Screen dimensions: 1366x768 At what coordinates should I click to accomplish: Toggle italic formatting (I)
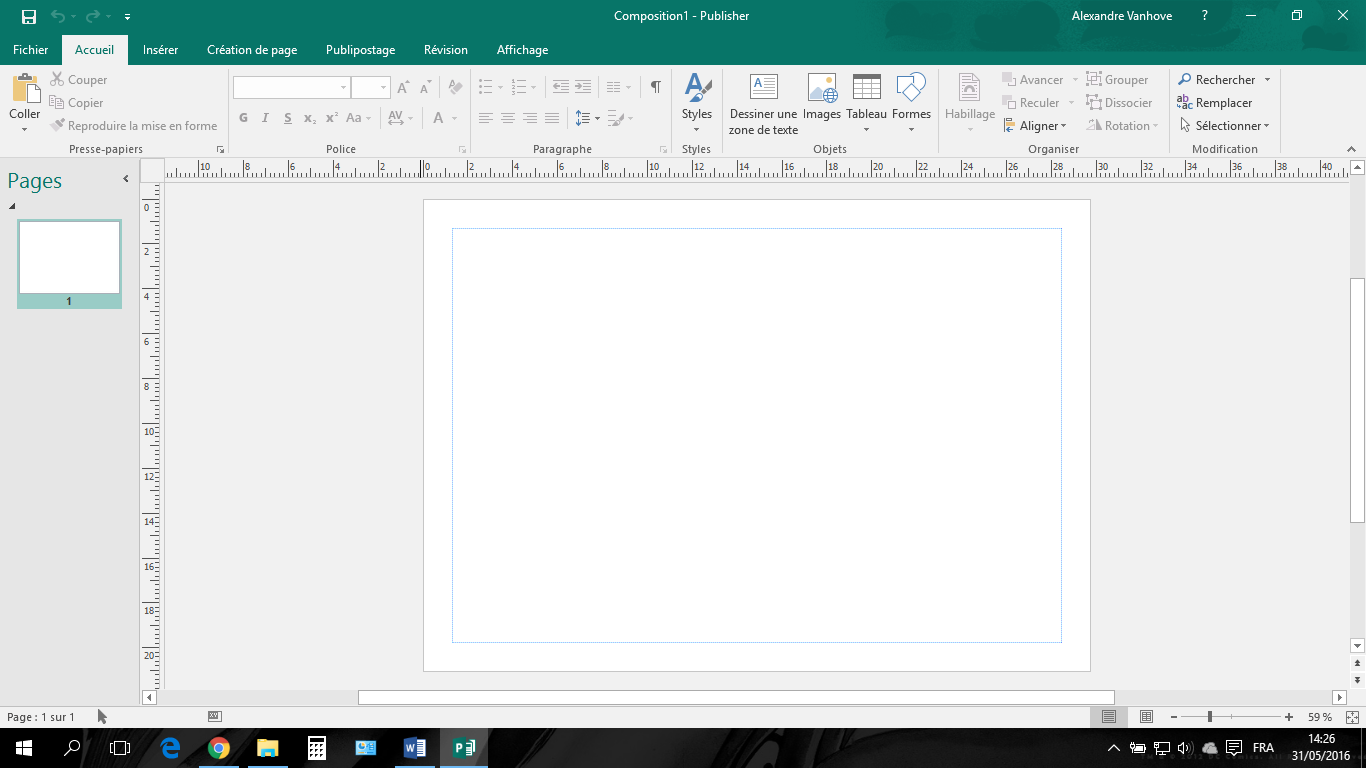(x=265, y=118)
